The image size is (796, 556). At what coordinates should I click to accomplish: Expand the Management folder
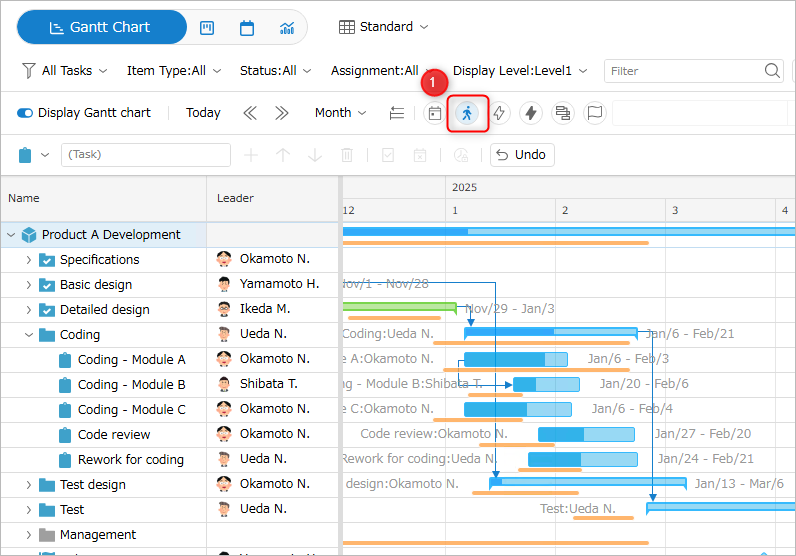[x=29, y=535]
